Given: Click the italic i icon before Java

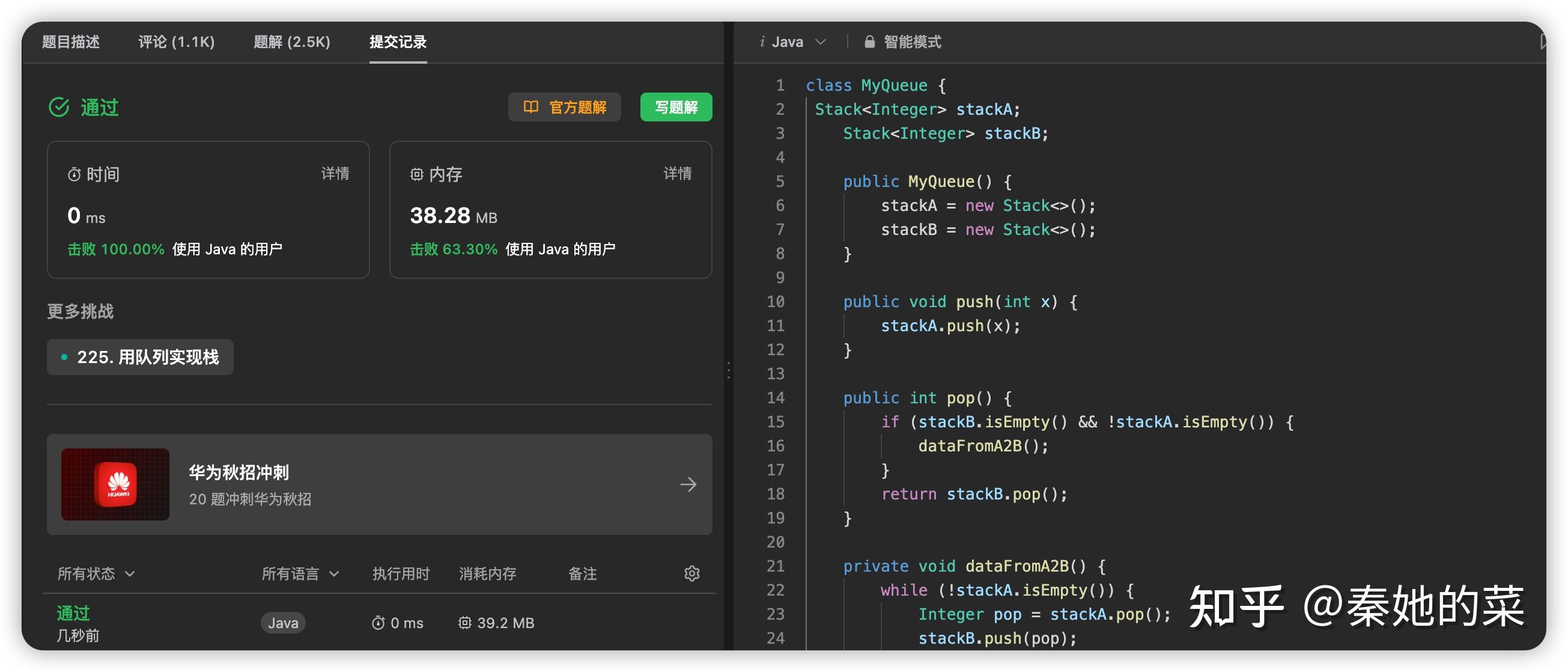Looking at the screenshot, I should pos(762,41).
